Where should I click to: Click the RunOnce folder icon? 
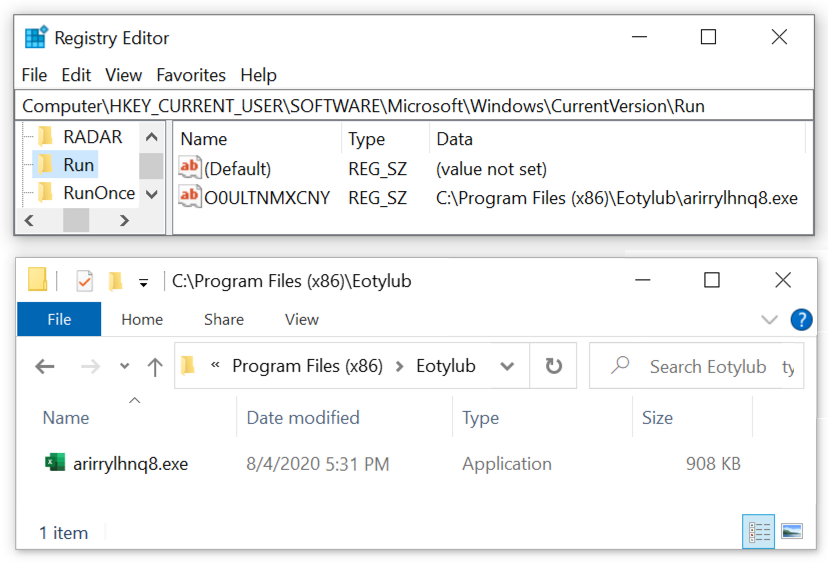click(46, 192)
